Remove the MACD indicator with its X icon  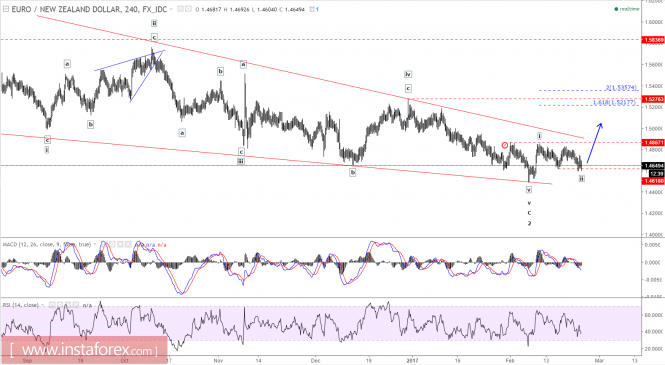point(128,245)
